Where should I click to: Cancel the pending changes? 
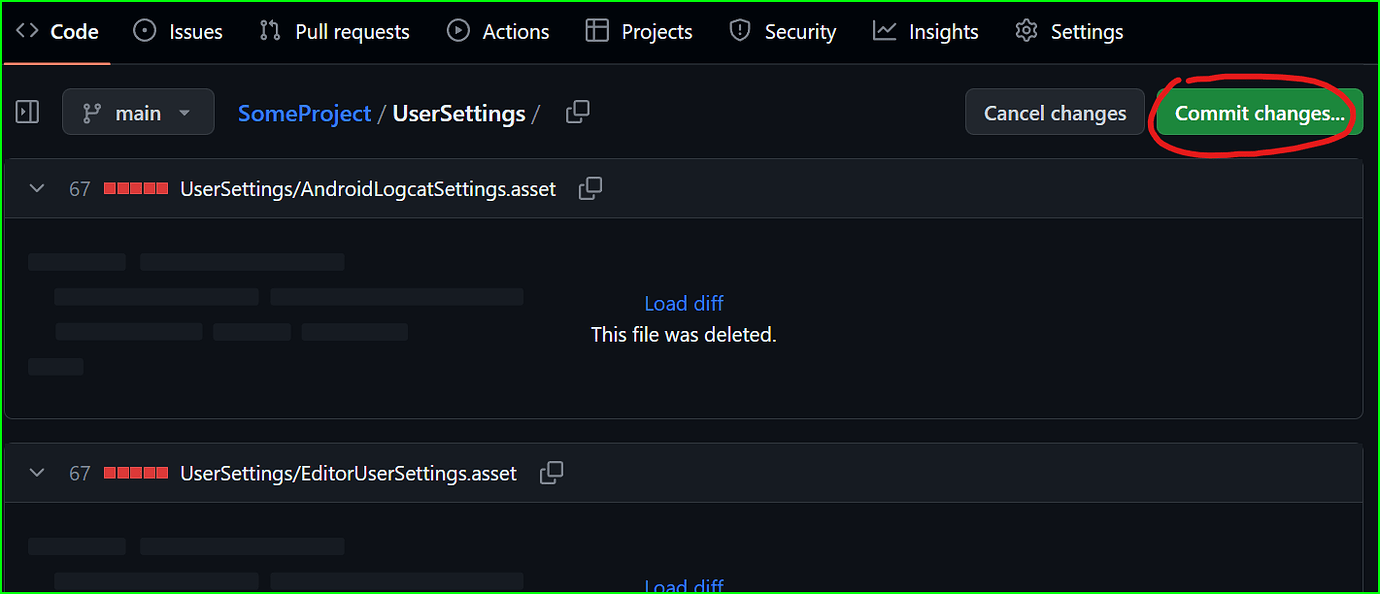point(1054,111)
